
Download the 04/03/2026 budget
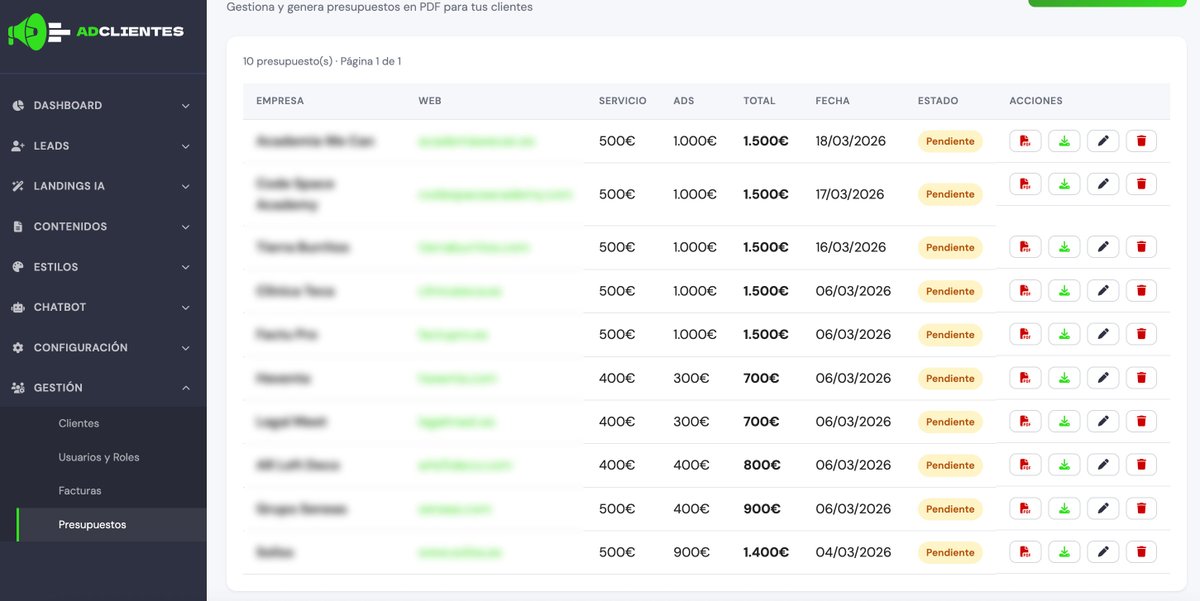pyautogui.click(x=1064, y=552)
